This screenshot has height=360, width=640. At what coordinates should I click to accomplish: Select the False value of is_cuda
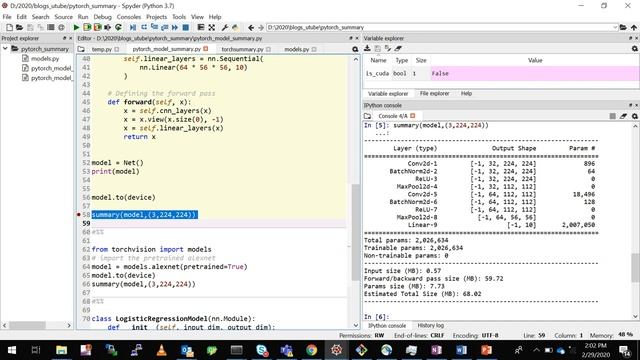click(x=534, y=73)
